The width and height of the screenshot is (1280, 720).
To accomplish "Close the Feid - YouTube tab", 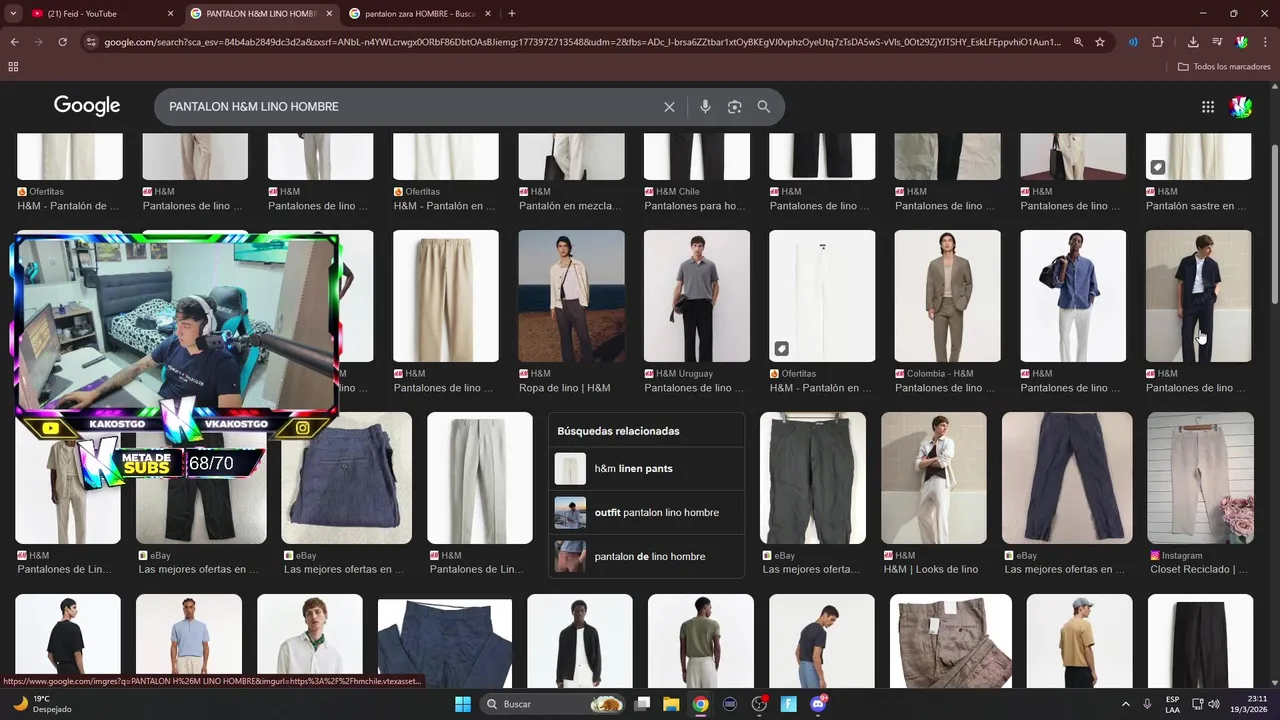I will coord(170,14).
